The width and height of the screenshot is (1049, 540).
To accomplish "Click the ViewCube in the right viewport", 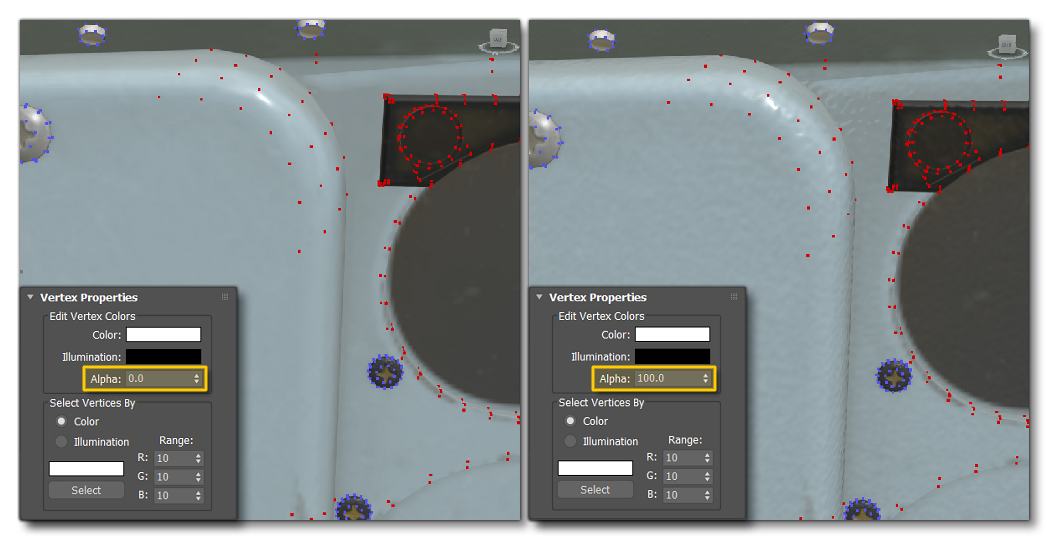I will 1006,46.
